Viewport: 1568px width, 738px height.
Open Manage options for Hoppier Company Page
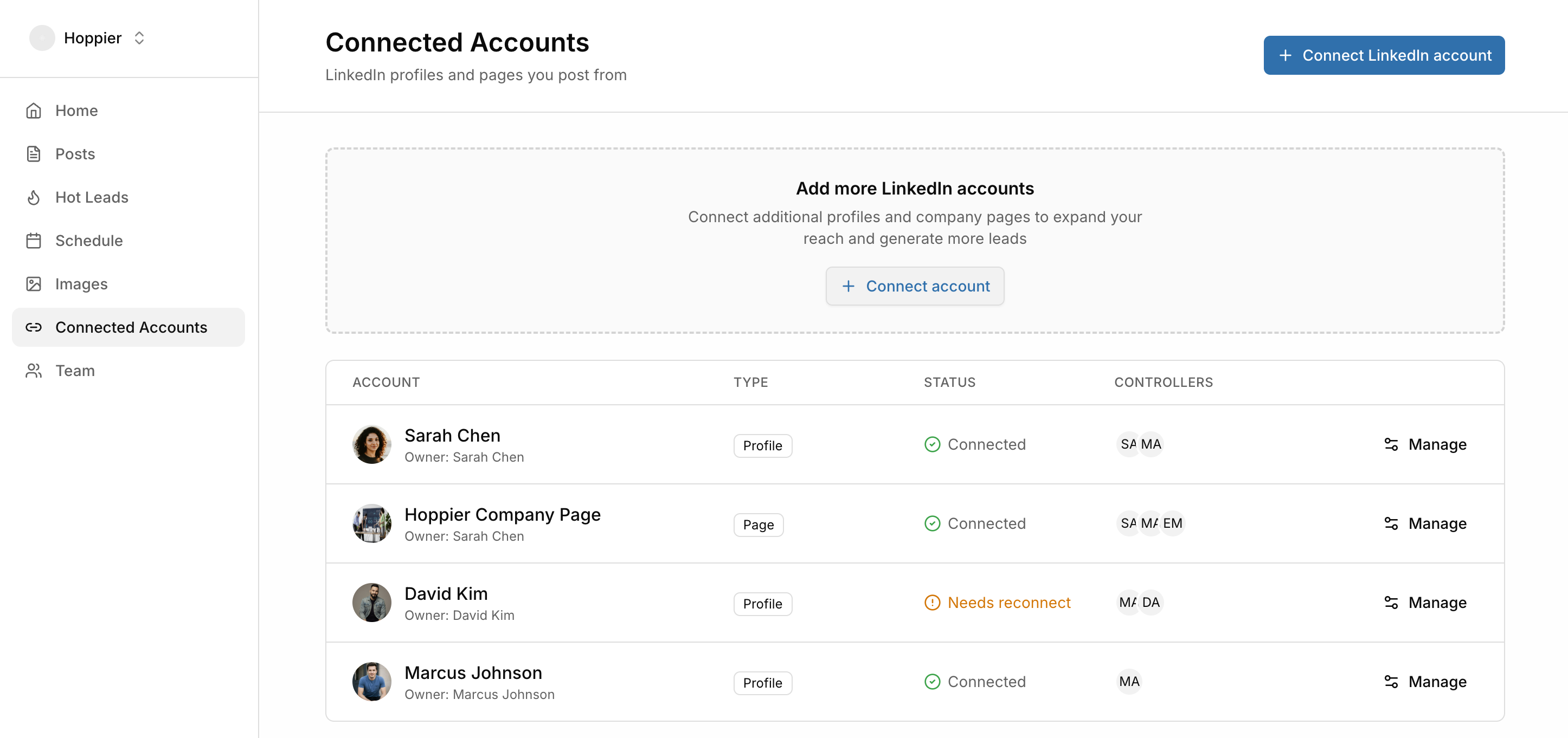click(1425, 523)
